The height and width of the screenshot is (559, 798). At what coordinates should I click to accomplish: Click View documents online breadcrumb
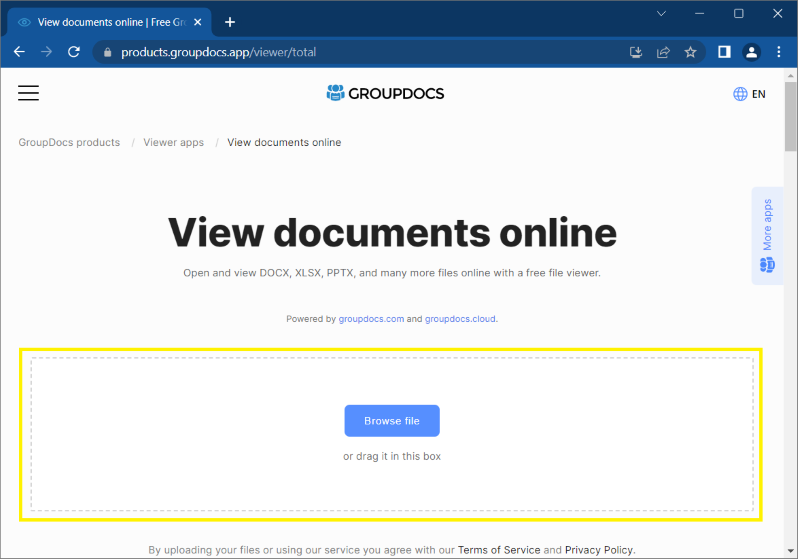point(284,143)
